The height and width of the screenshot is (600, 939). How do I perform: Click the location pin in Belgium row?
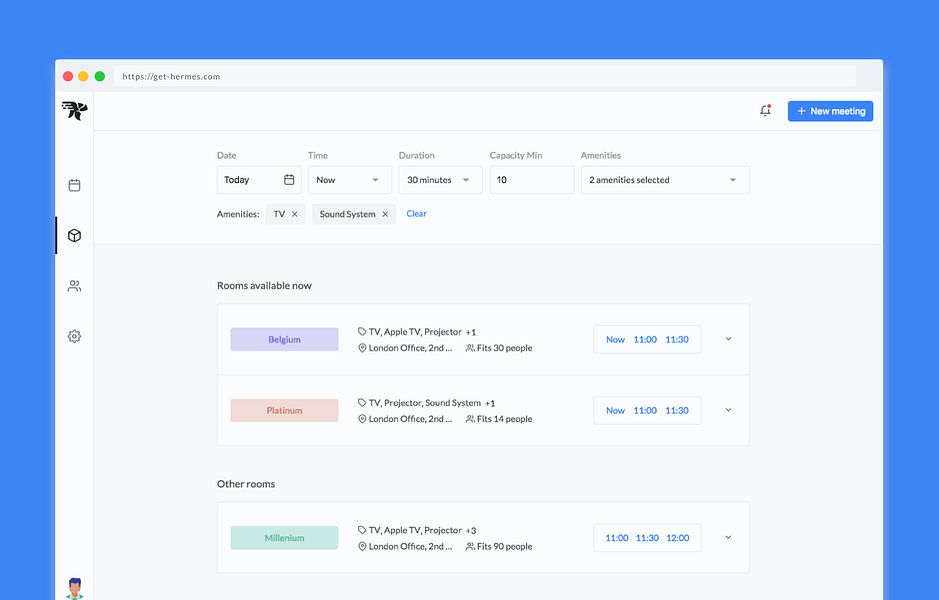pos(362,348)
